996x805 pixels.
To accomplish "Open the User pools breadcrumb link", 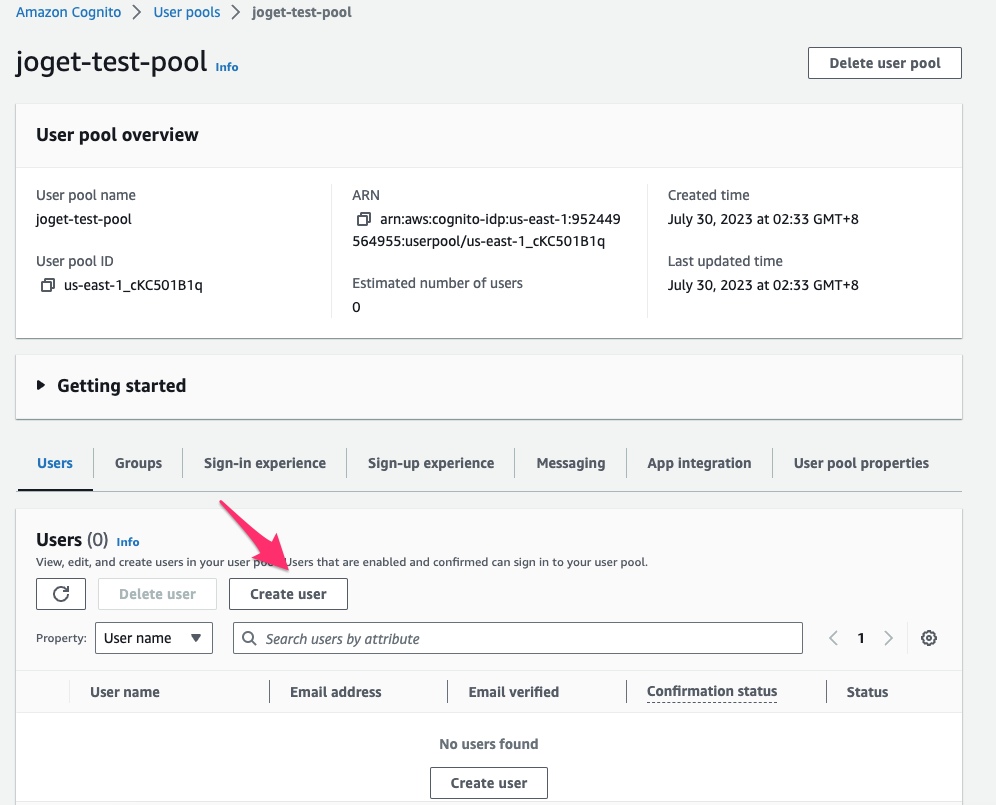I will pos(187,12).
